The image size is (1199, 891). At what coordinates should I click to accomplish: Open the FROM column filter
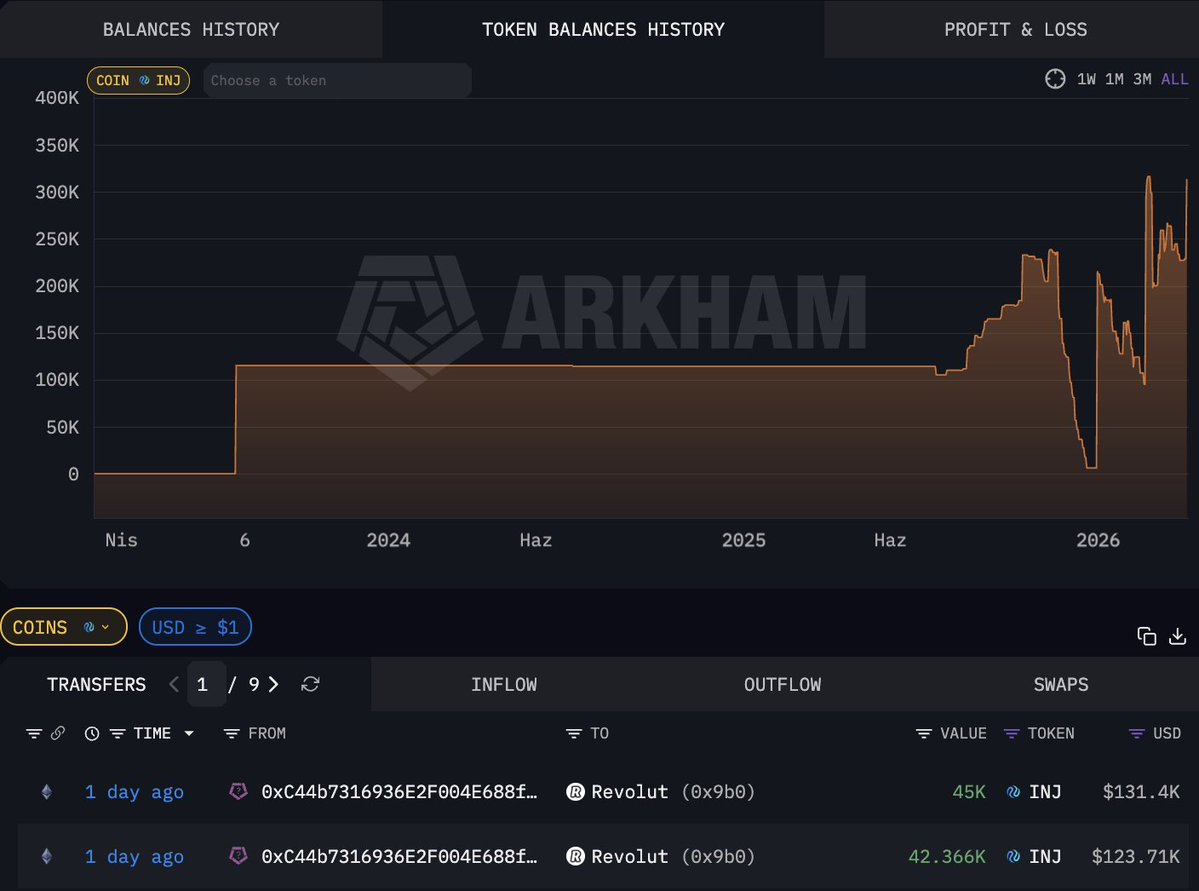[x=231, y=733]
